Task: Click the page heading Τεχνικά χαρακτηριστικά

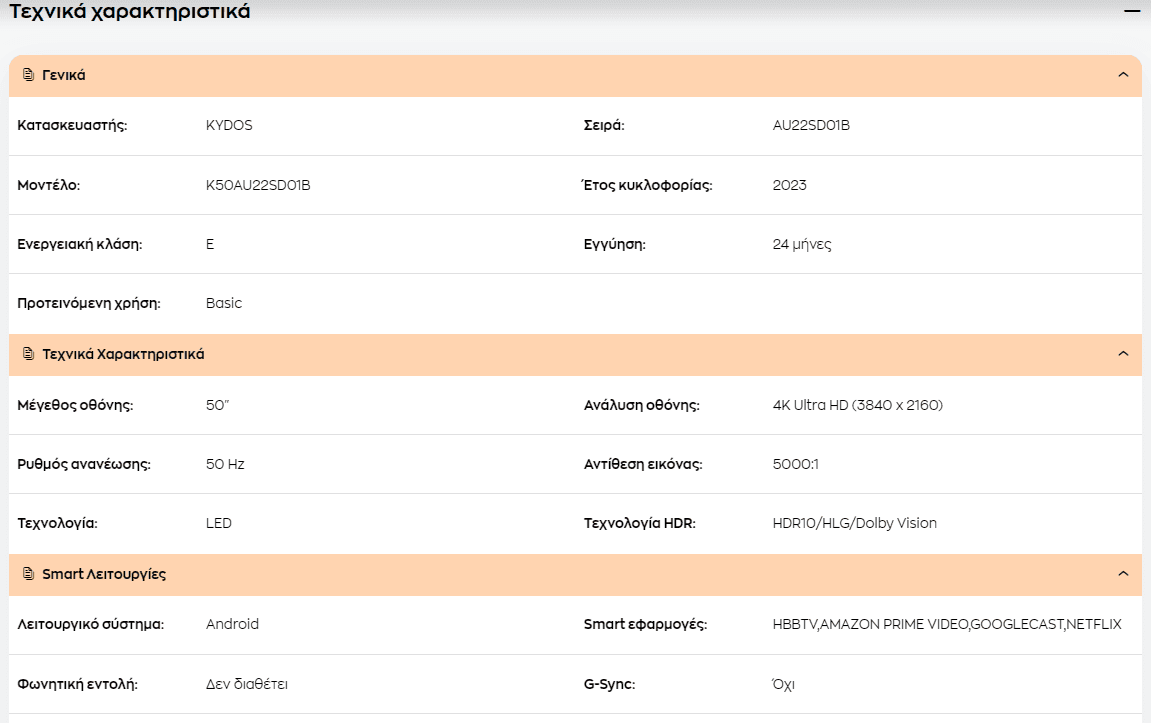Action: point(129,11)
